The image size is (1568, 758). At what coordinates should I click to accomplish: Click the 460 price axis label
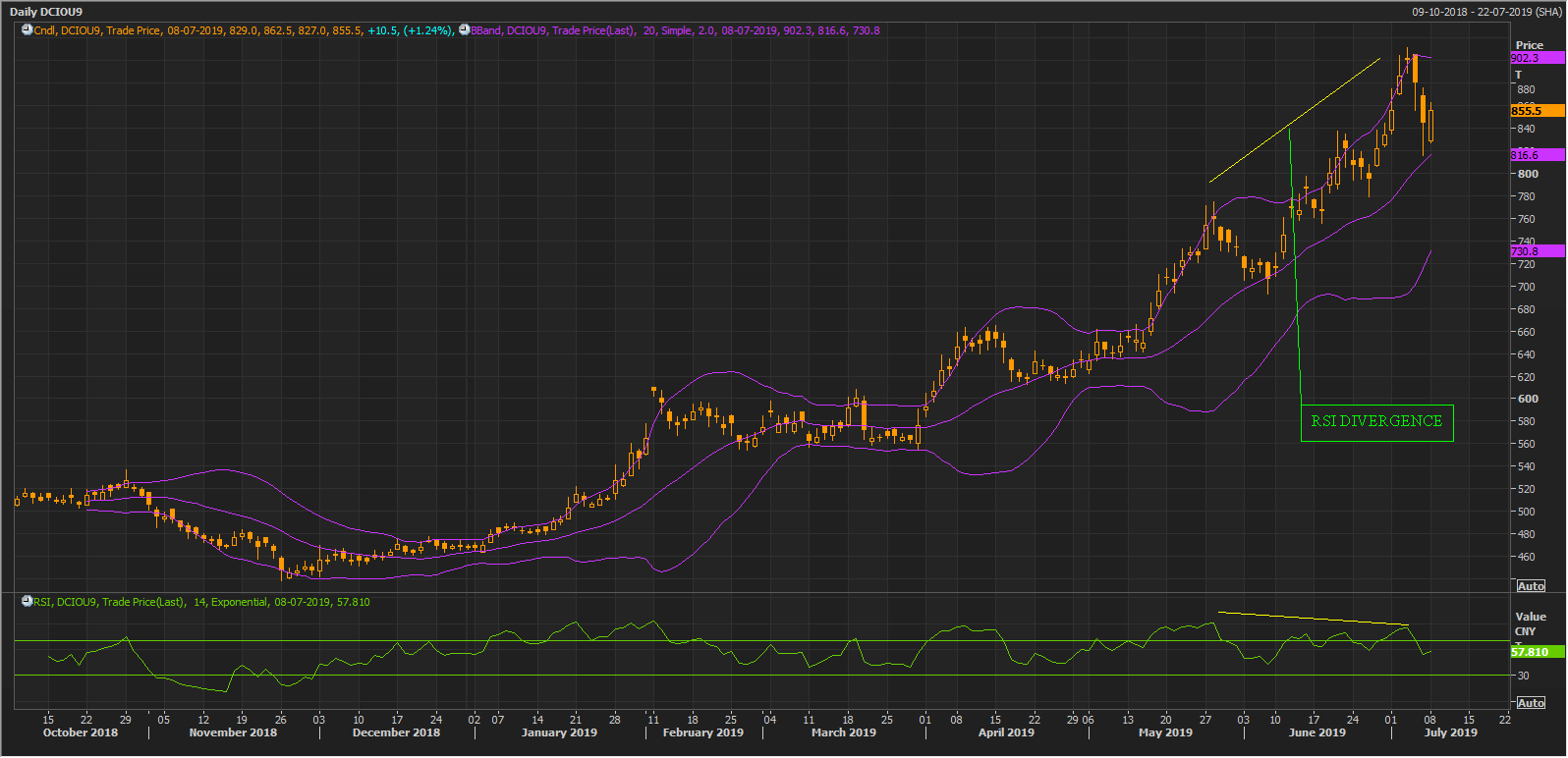click(1527, 557)
